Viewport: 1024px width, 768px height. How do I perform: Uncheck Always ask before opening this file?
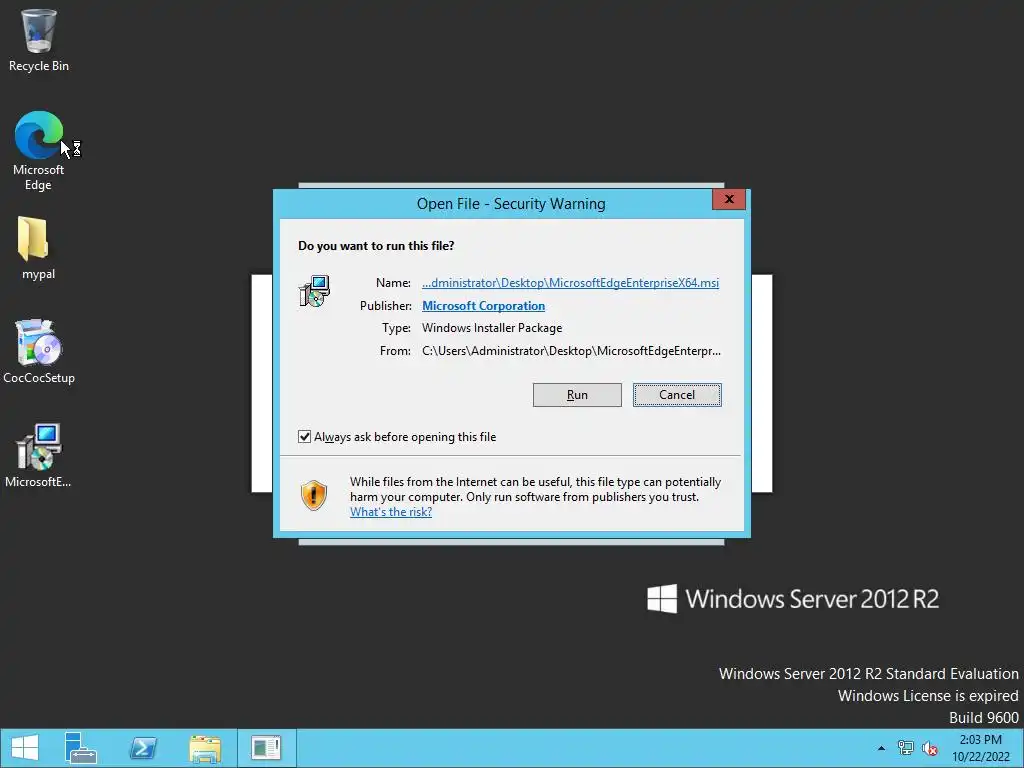(x=304, y=437)
